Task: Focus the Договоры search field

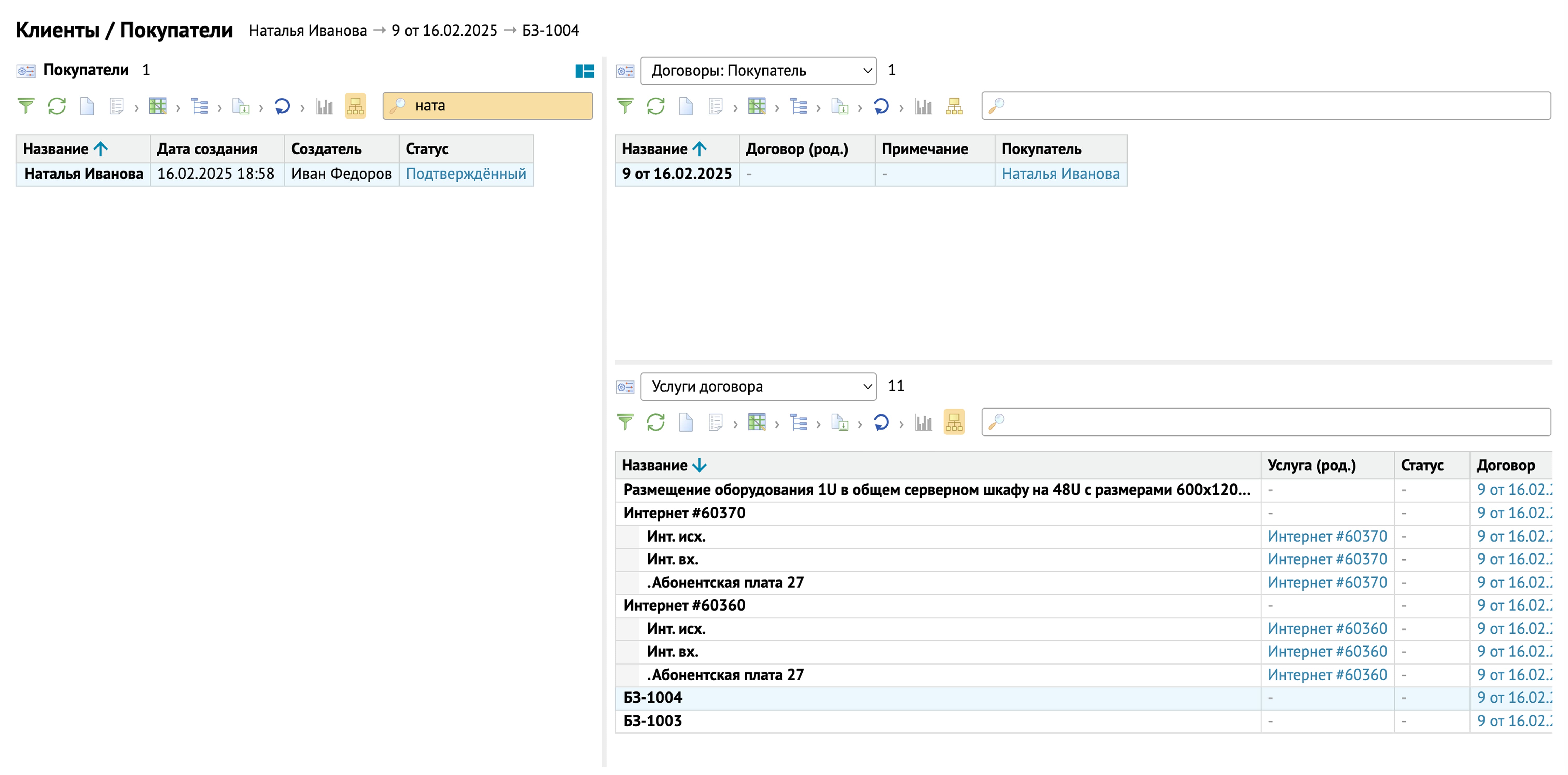Action: pyautogui.click(x=1266, y=106)
